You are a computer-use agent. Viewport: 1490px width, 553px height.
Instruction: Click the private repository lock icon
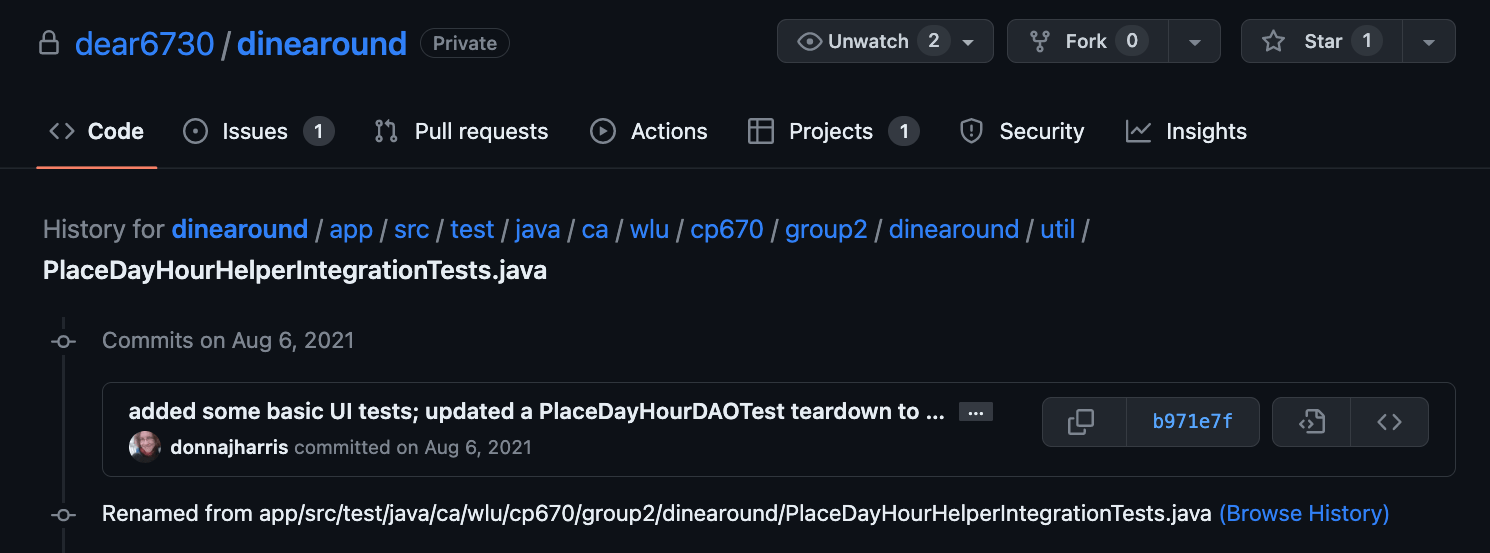[48, 44]
